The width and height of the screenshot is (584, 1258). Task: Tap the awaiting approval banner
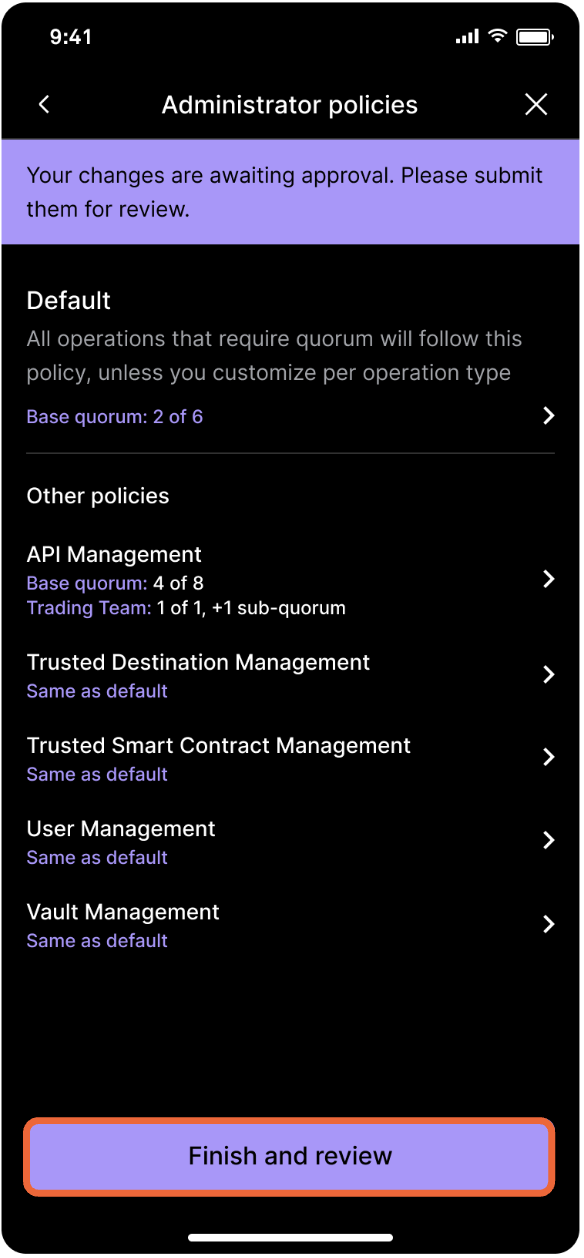click(x=290, y=192)
